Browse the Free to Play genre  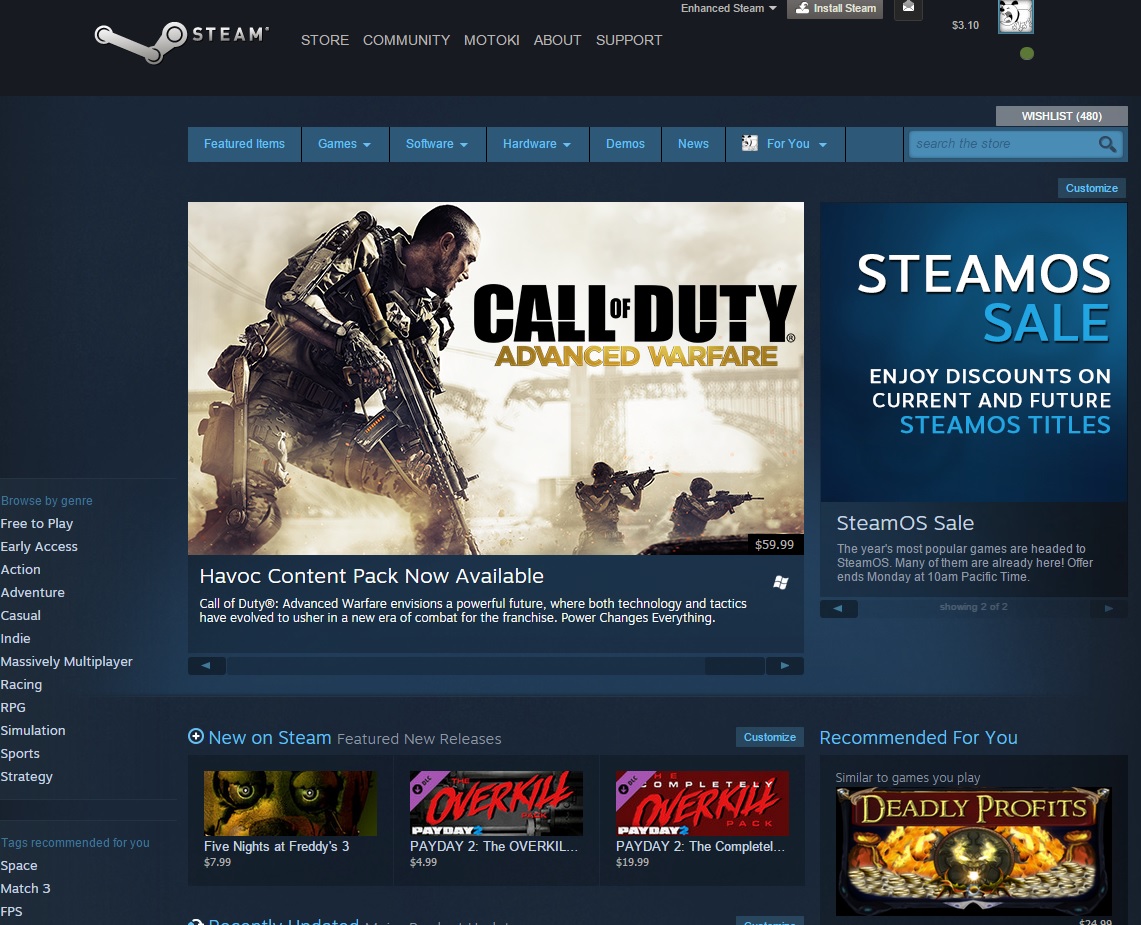pos(37,523)
